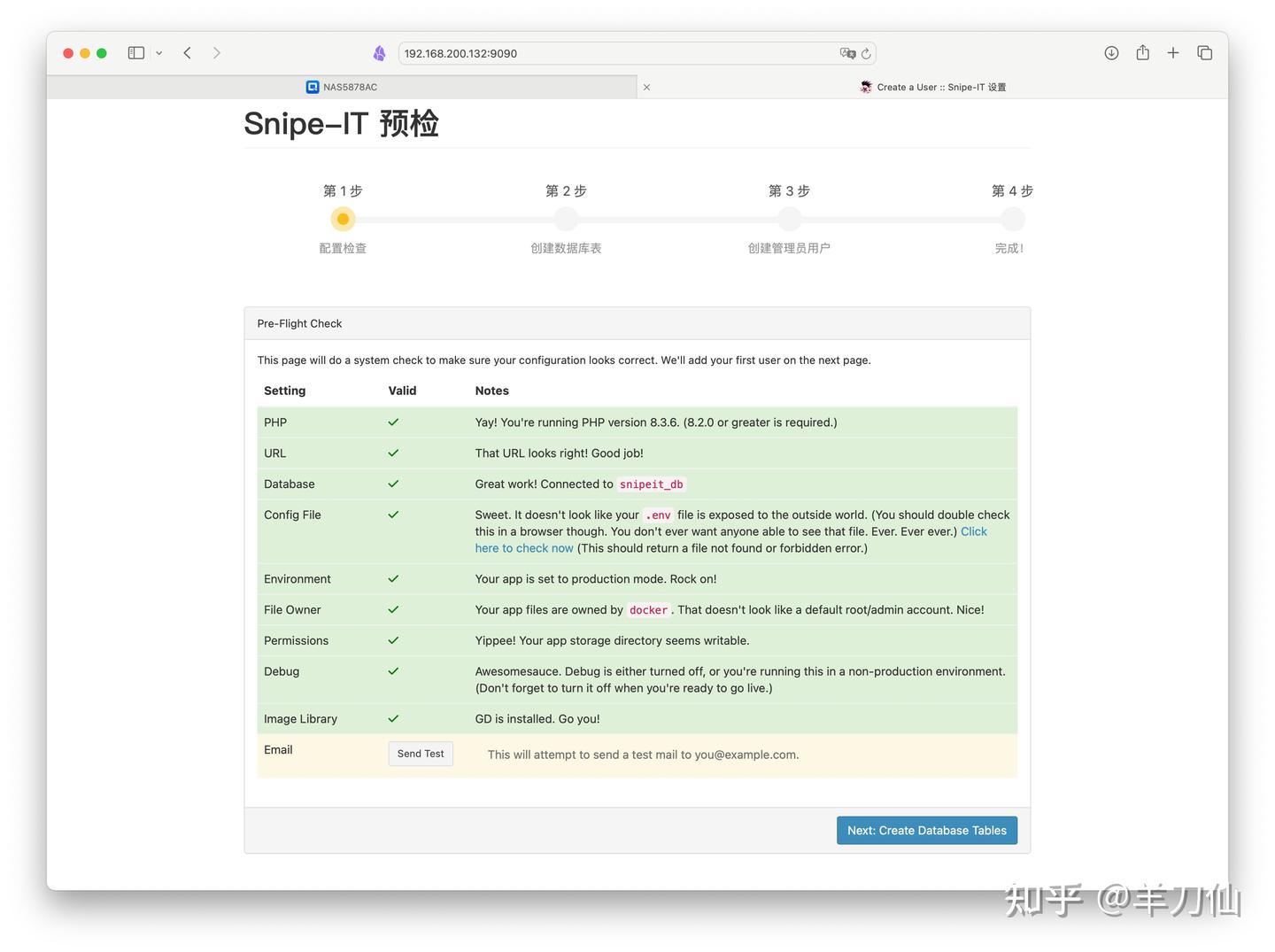Open a new tab with the plus icon
The height and width of the screenshot is (952, 1275).
pyautogui.click(x=1172, y=52)
